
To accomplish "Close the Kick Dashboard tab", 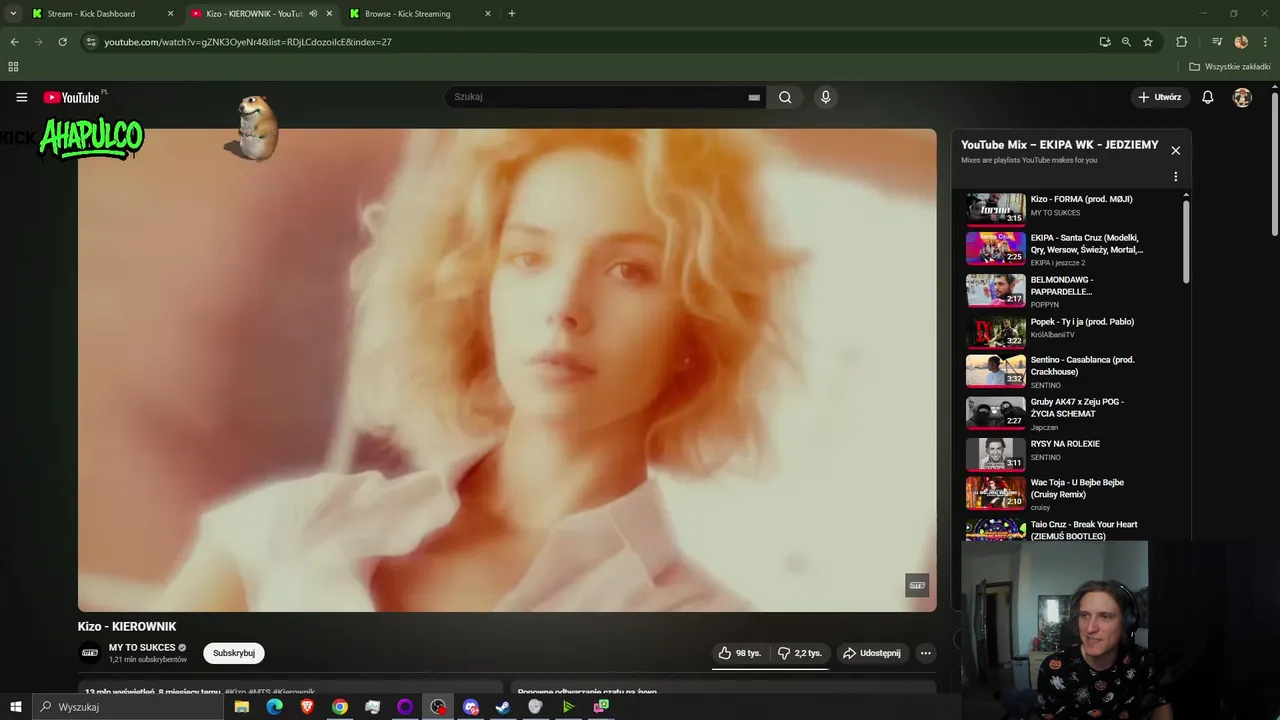I will (170, 14).
